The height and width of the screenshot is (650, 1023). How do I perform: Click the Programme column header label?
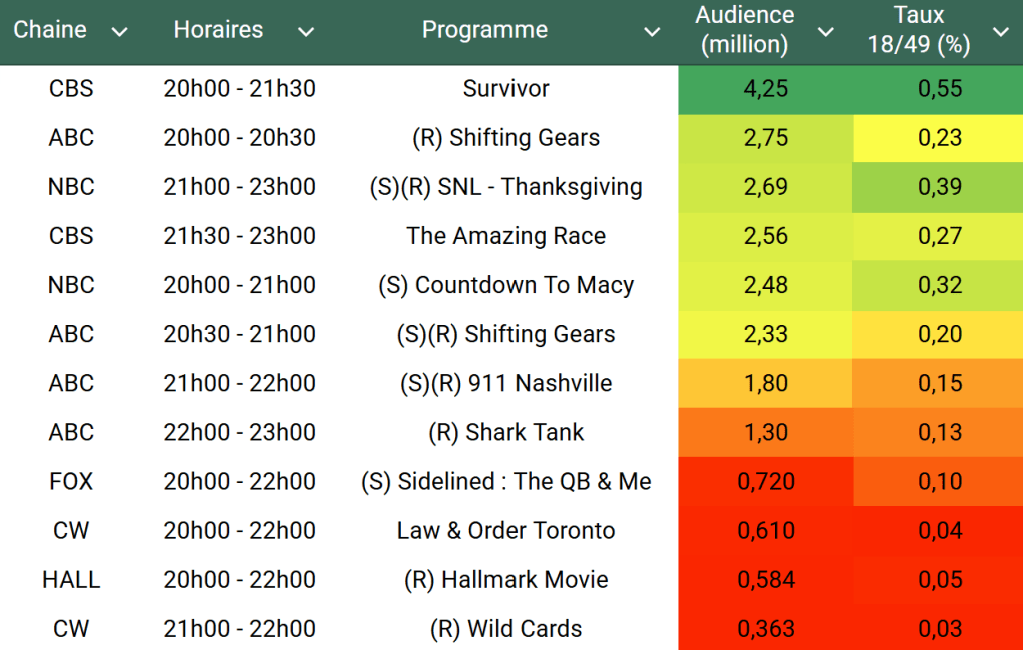pos(485,30)
